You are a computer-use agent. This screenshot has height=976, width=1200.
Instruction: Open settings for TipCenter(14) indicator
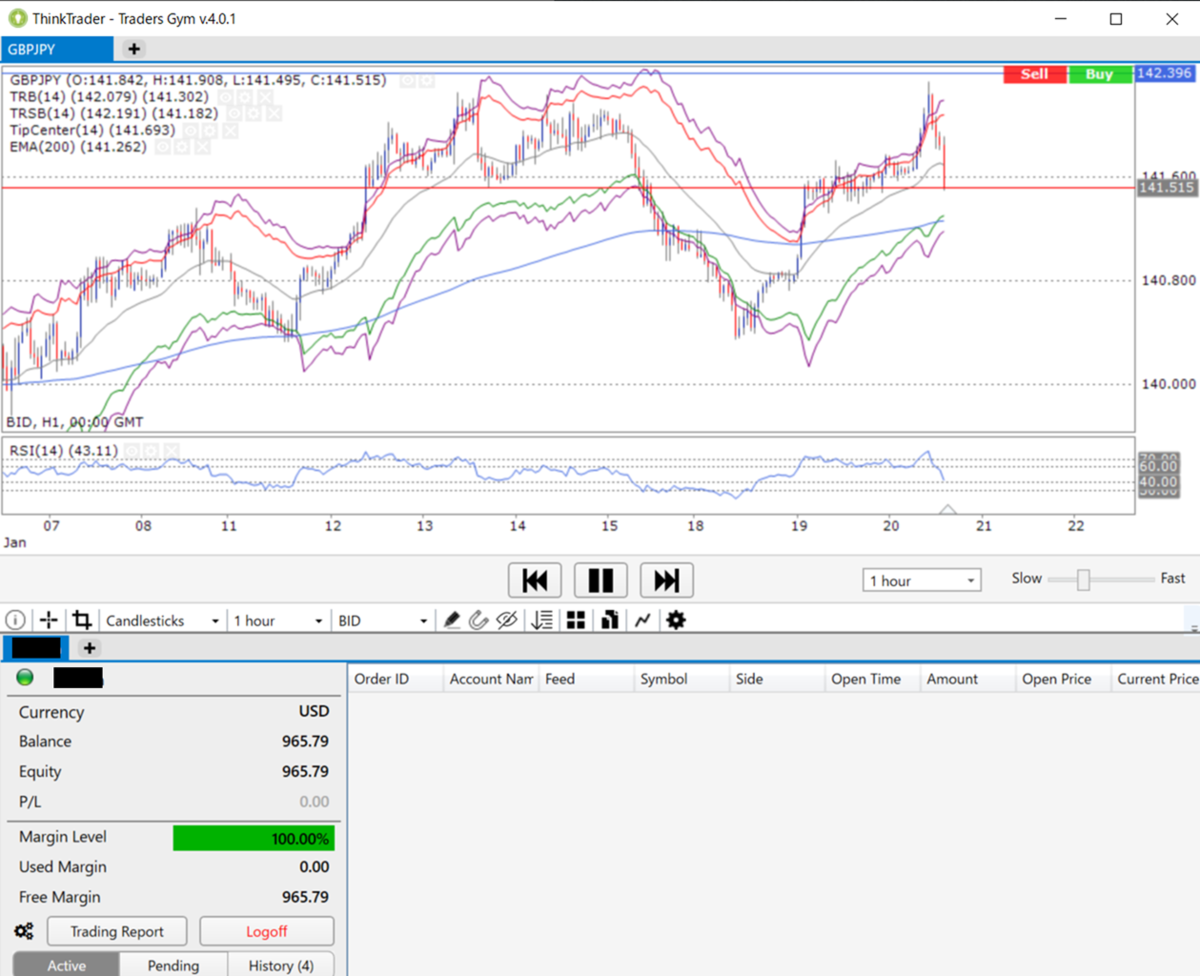point(211,131)
